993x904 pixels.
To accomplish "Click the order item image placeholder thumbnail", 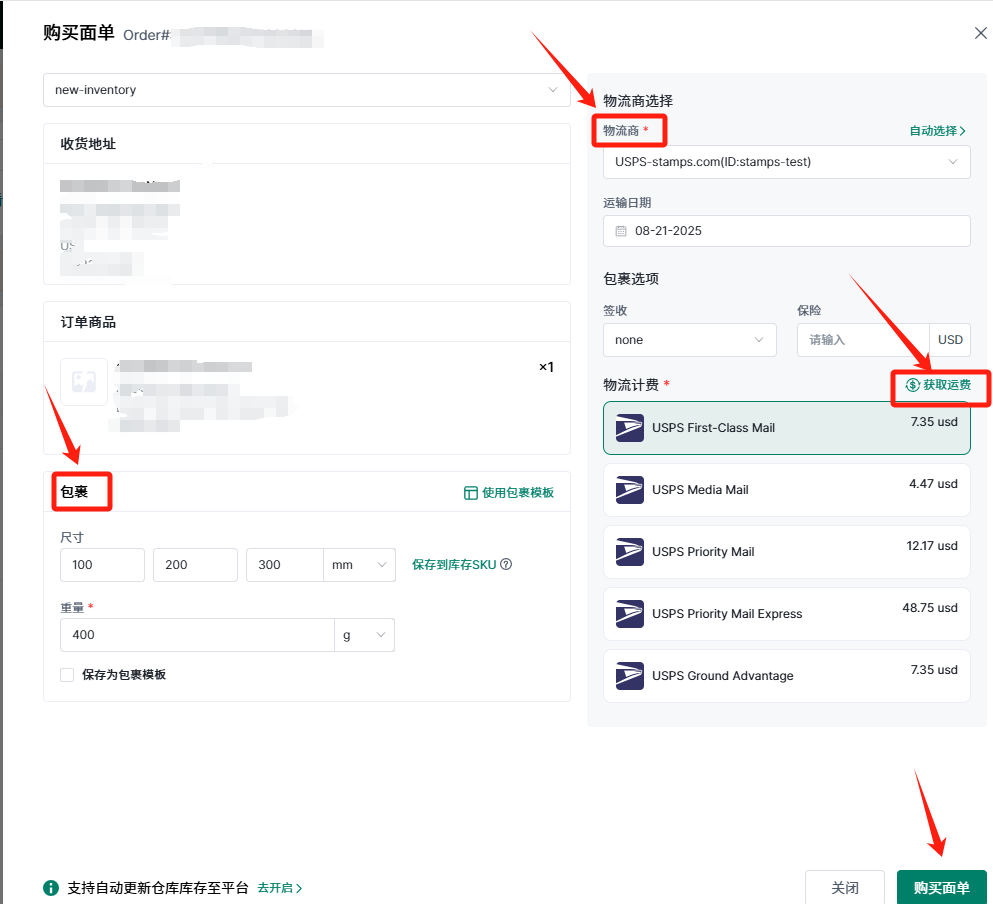I will click(x=84, y=382).
